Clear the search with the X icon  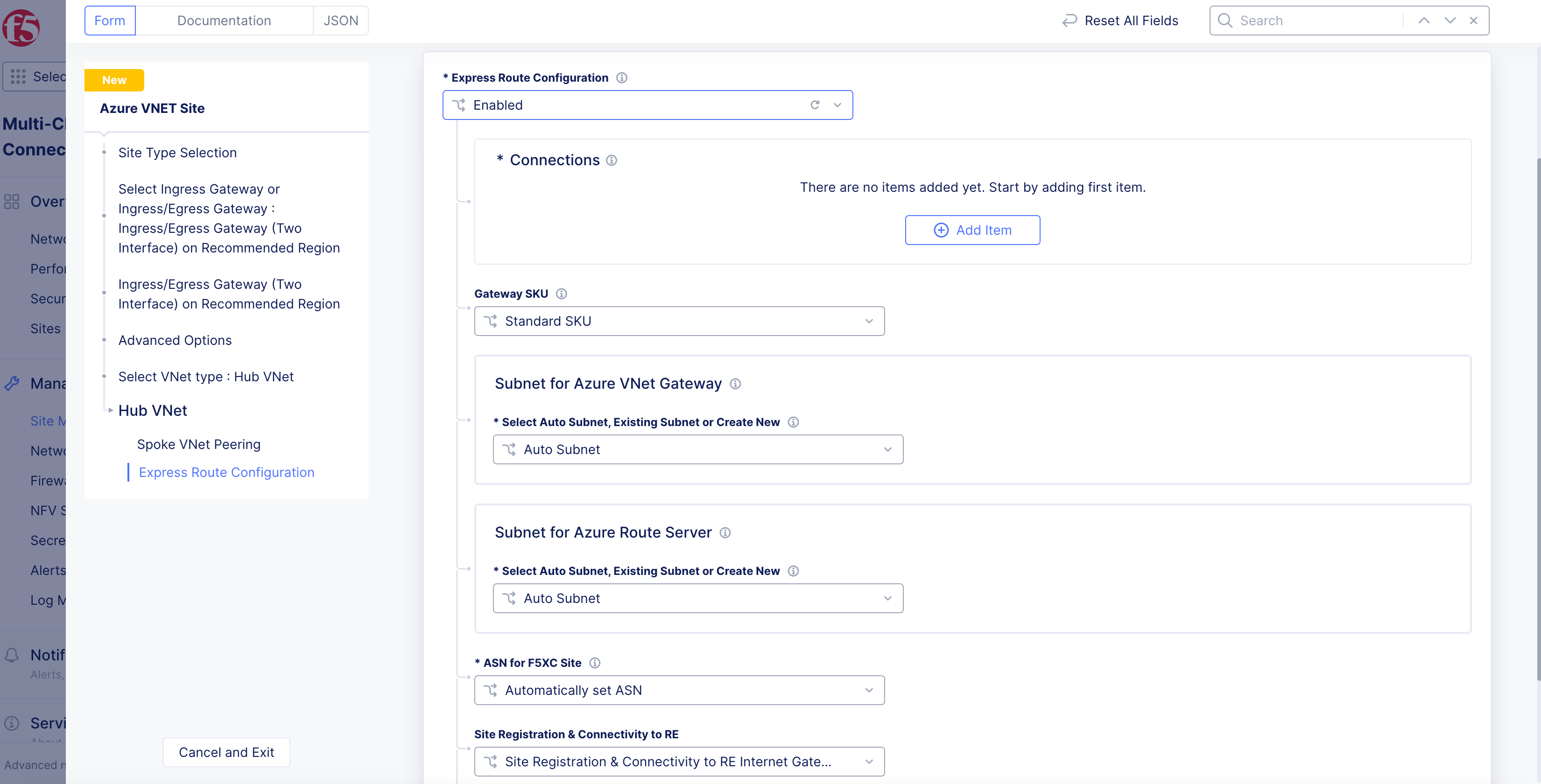[1473, 21]
